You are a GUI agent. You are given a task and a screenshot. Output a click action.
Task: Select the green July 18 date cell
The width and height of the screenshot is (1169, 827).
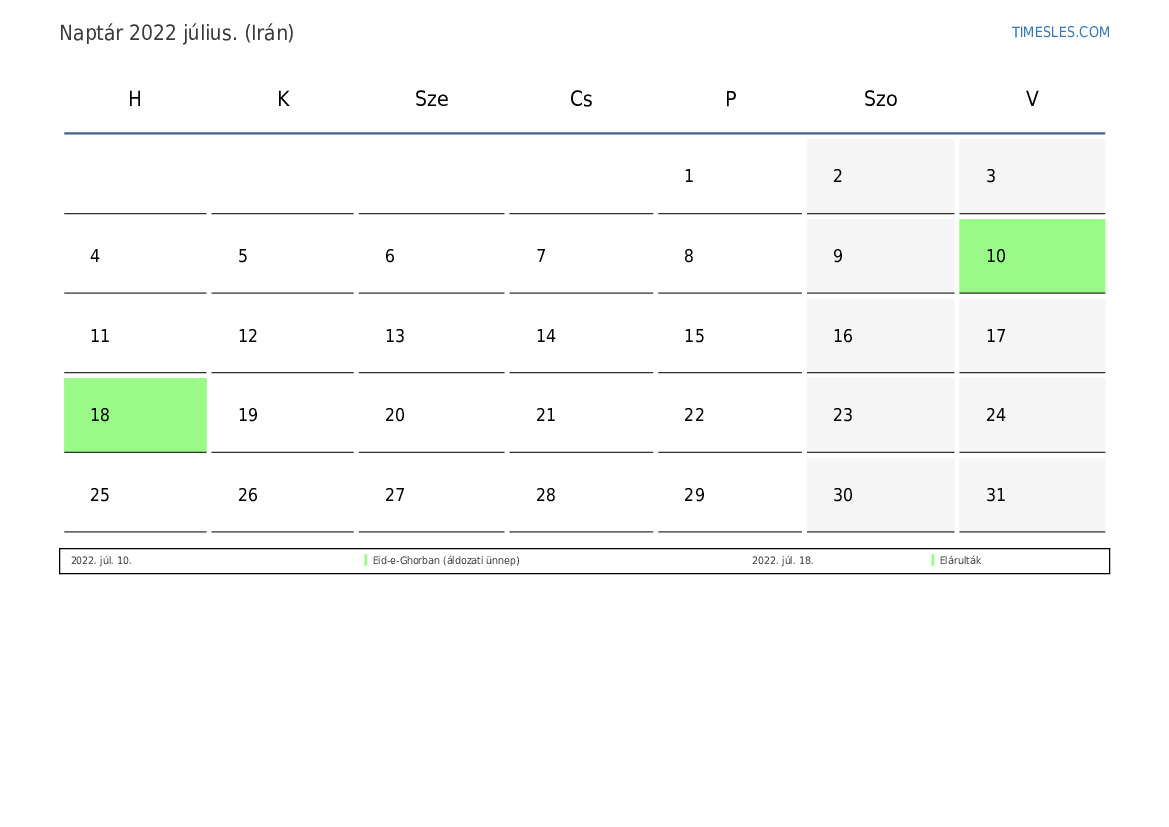[x=135, y=415]
